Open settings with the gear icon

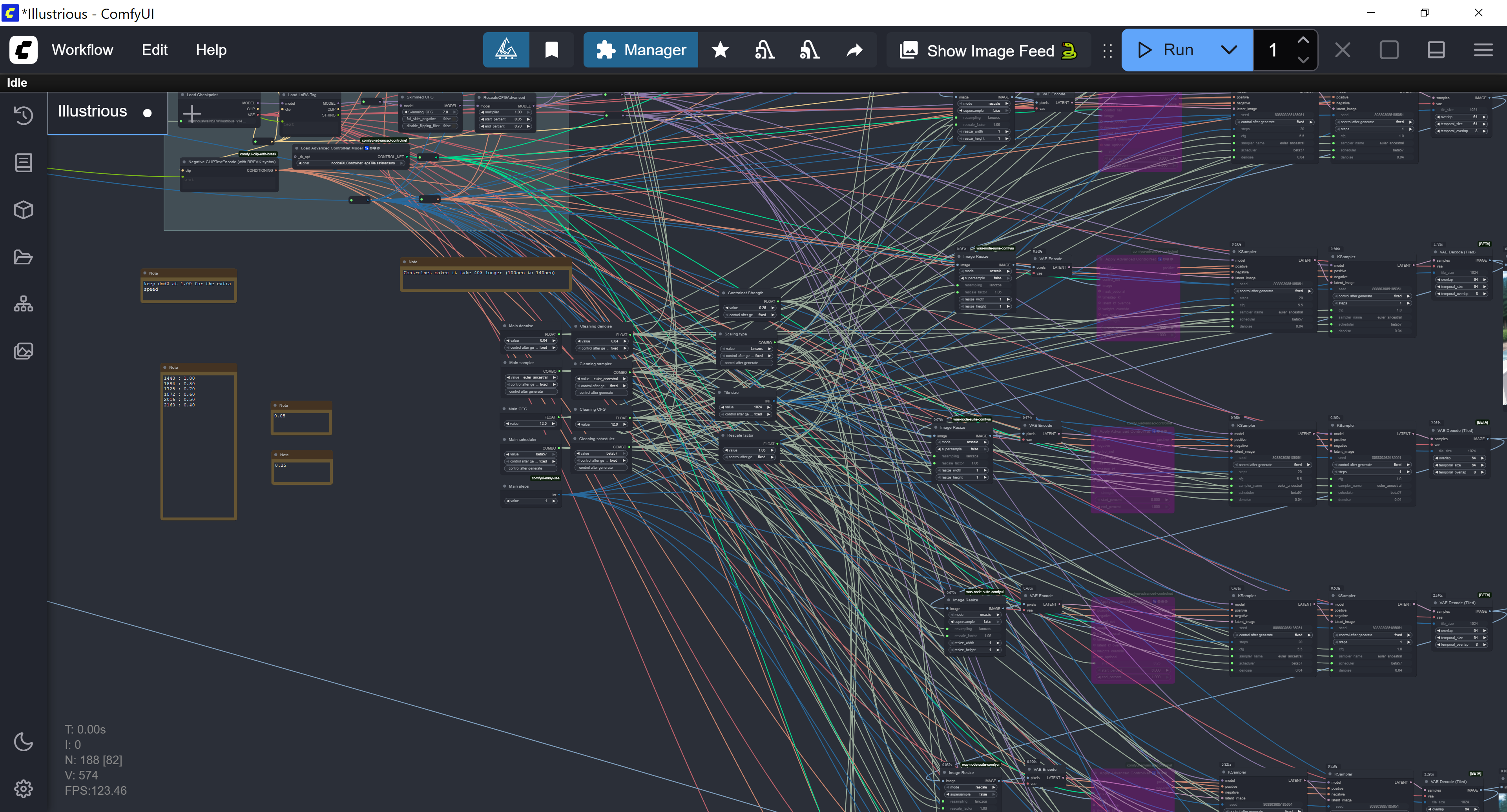[24, 789]
